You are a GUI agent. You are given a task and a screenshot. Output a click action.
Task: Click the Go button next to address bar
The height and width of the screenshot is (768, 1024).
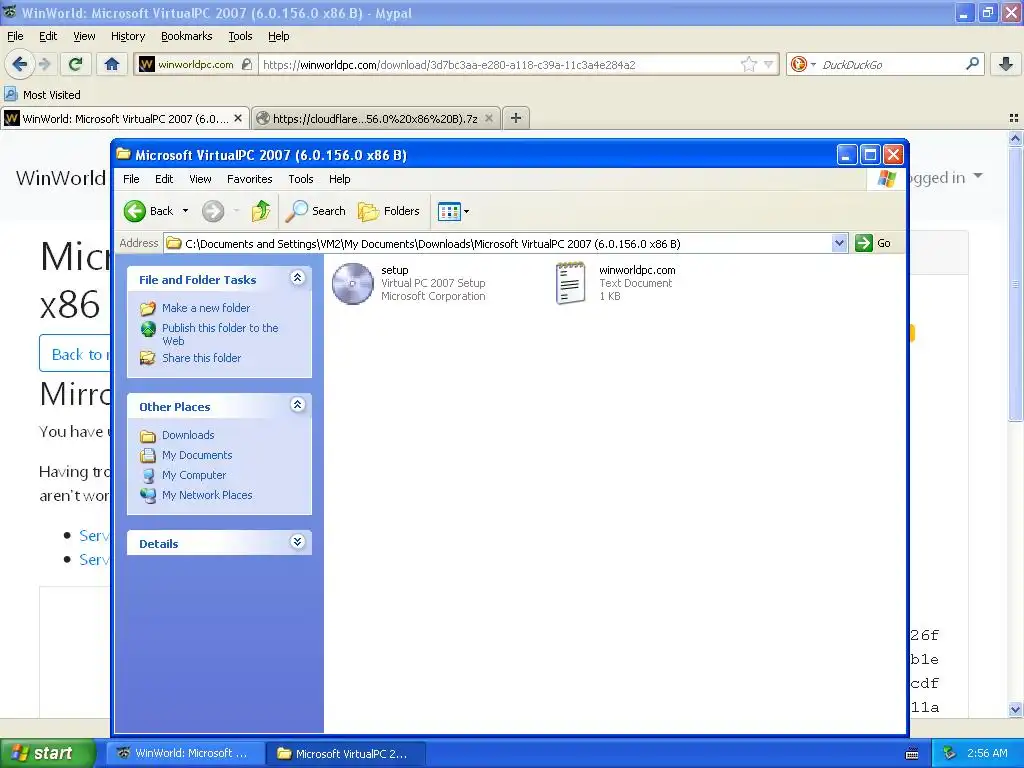pyautogui.click(x=873, y=243)
